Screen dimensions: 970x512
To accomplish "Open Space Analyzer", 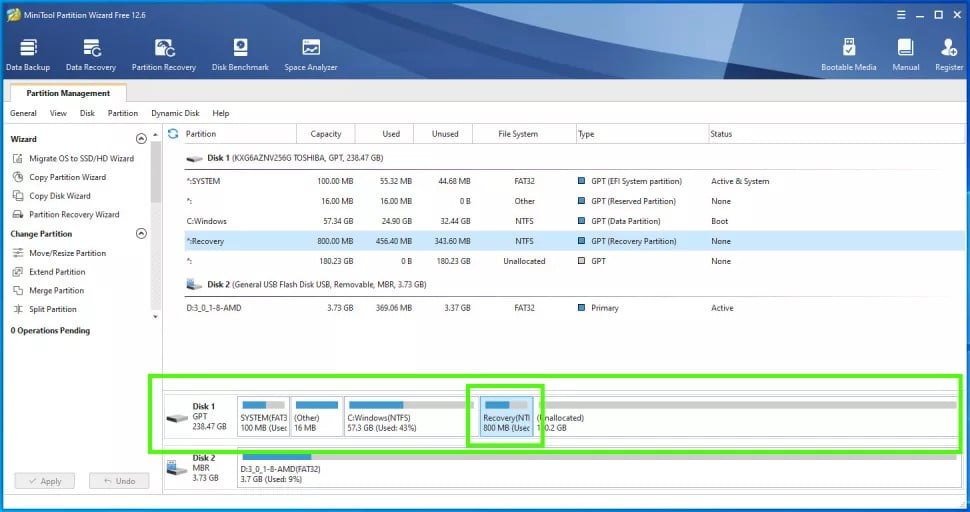I will 311,54.
